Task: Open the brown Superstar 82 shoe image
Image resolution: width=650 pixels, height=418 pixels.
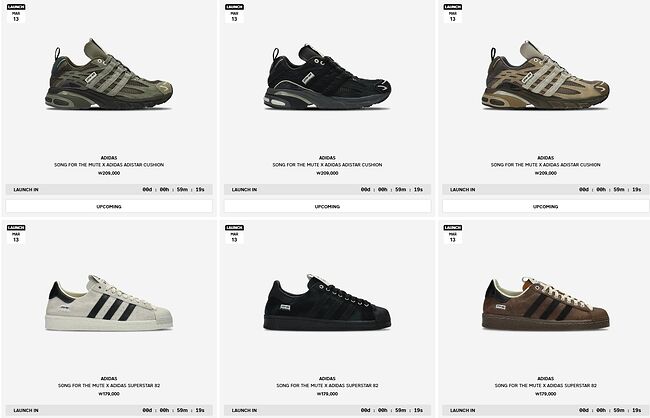Action: pyautogui.click(x=546, y=304)
